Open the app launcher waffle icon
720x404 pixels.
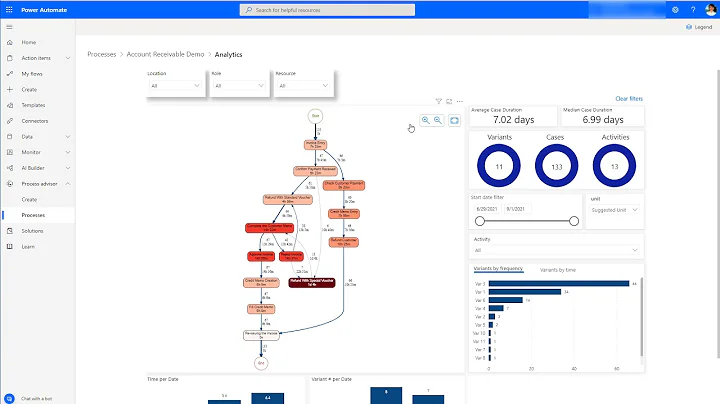click(x=9, y=10)
